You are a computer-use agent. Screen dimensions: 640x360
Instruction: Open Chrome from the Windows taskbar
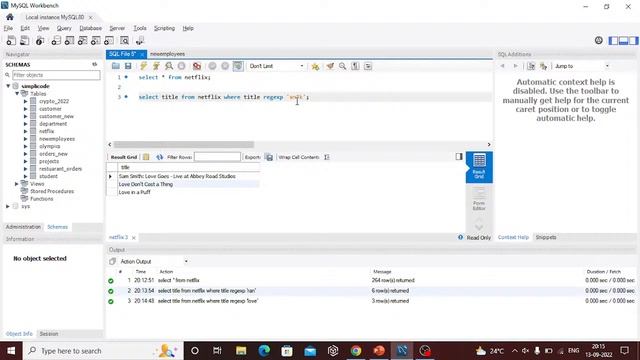click(356, 351)
